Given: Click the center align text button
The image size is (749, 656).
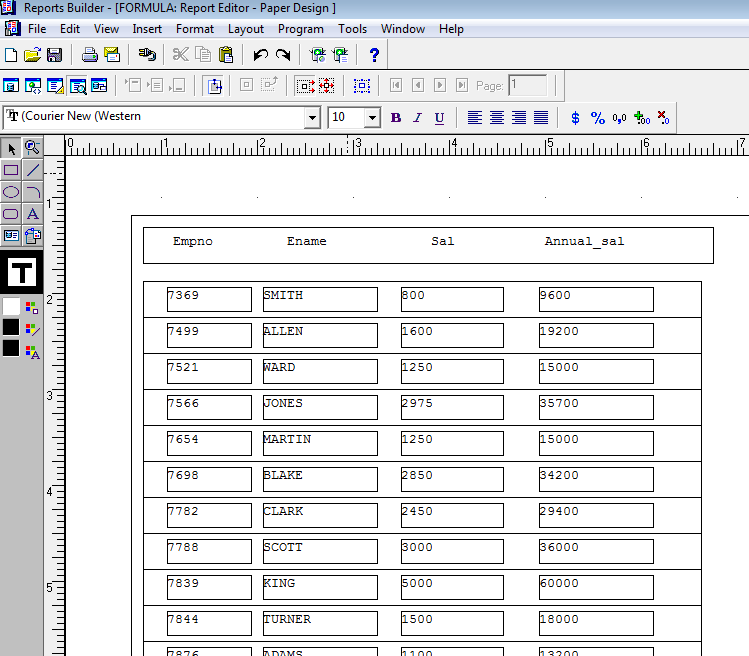Looking at the screenshot, I should pyautogui.click(x=497, y=118).
